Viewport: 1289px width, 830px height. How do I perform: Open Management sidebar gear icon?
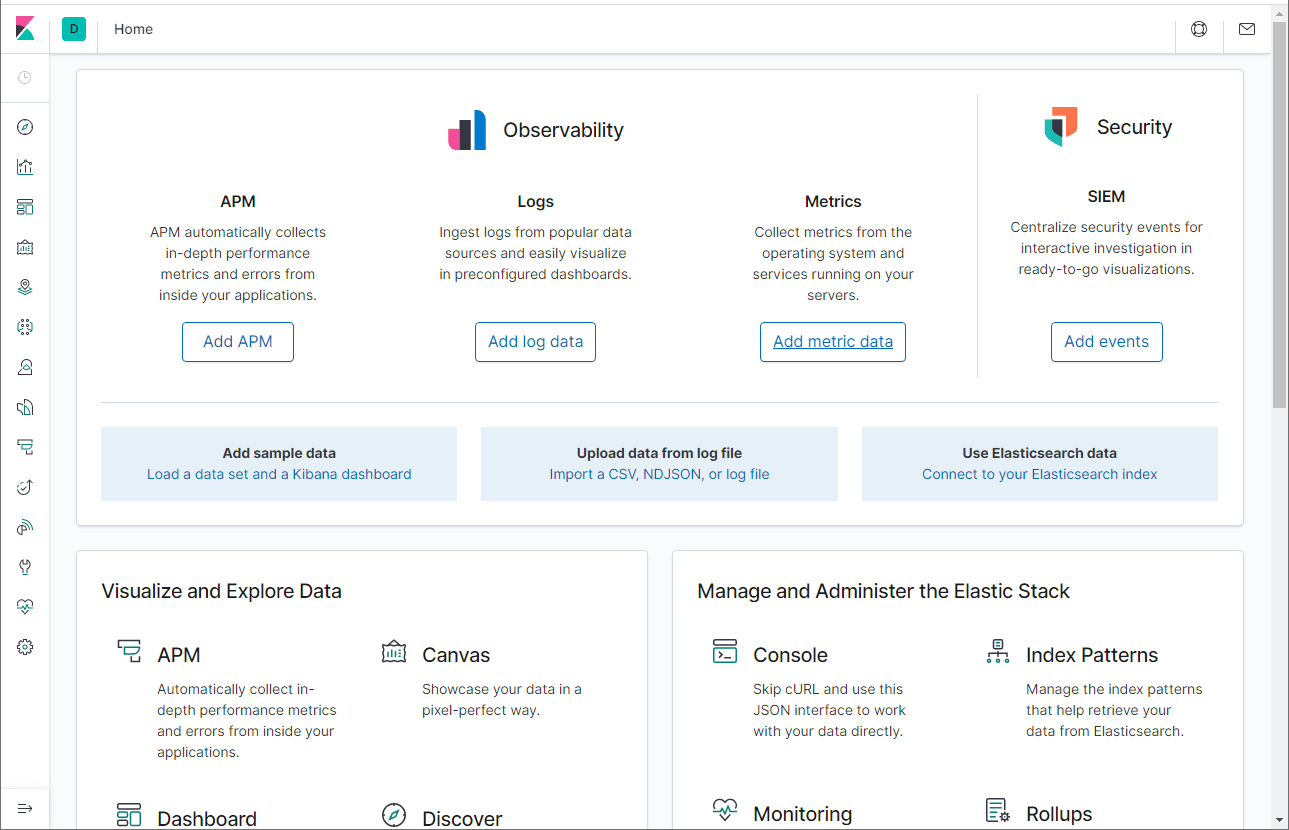[x=25, y=647]
